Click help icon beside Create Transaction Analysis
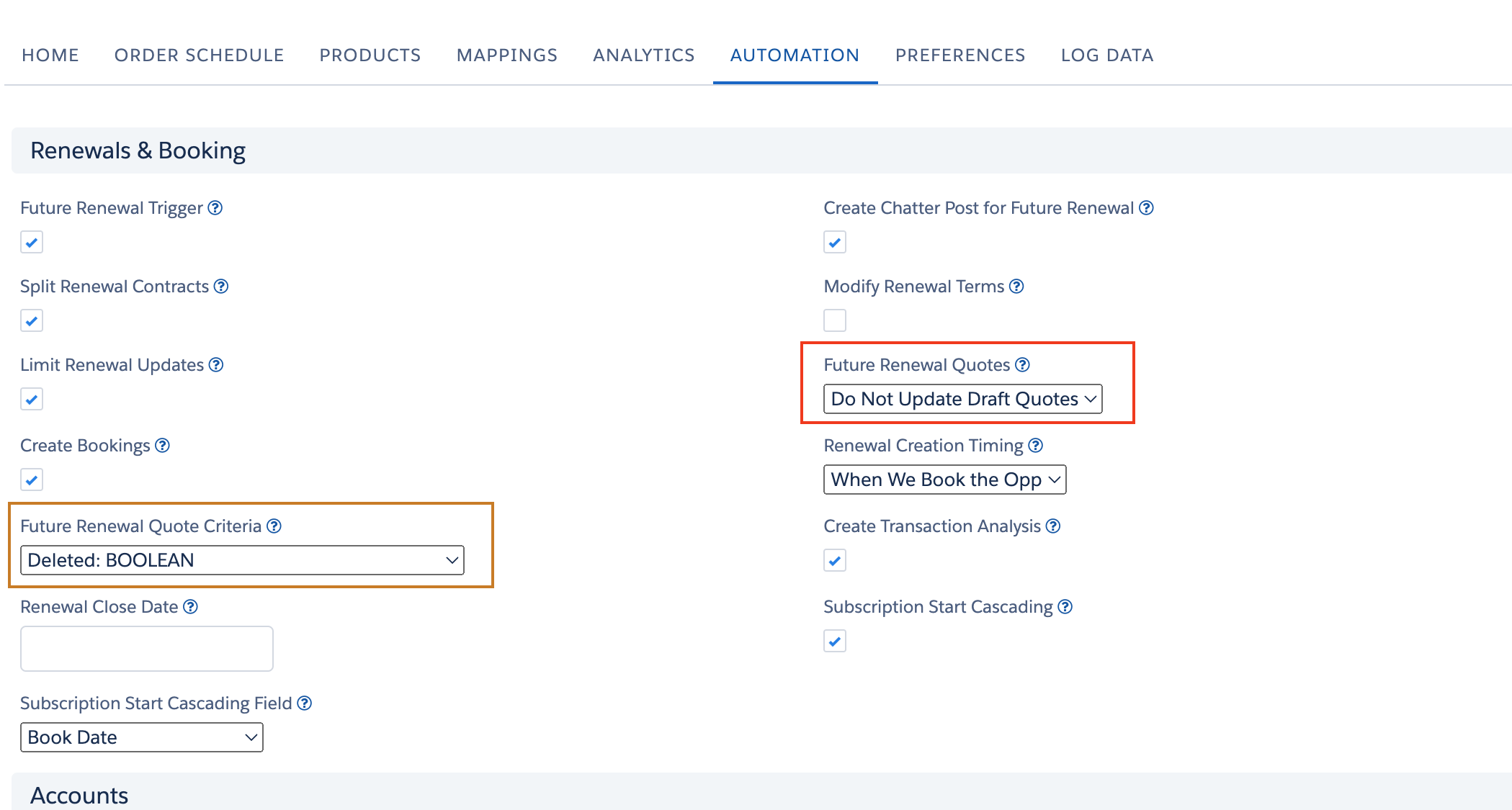Viewport: 1512px width, 810px height. [x=1053, y=526]
